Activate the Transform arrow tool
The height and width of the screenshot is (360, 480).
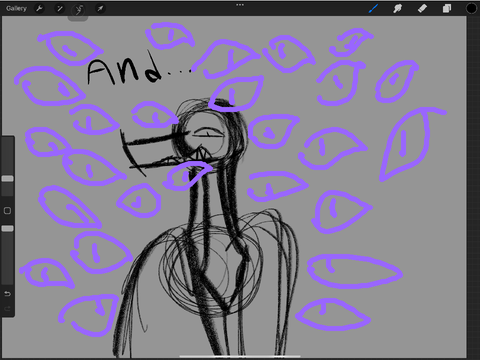(x=100, y=8)
